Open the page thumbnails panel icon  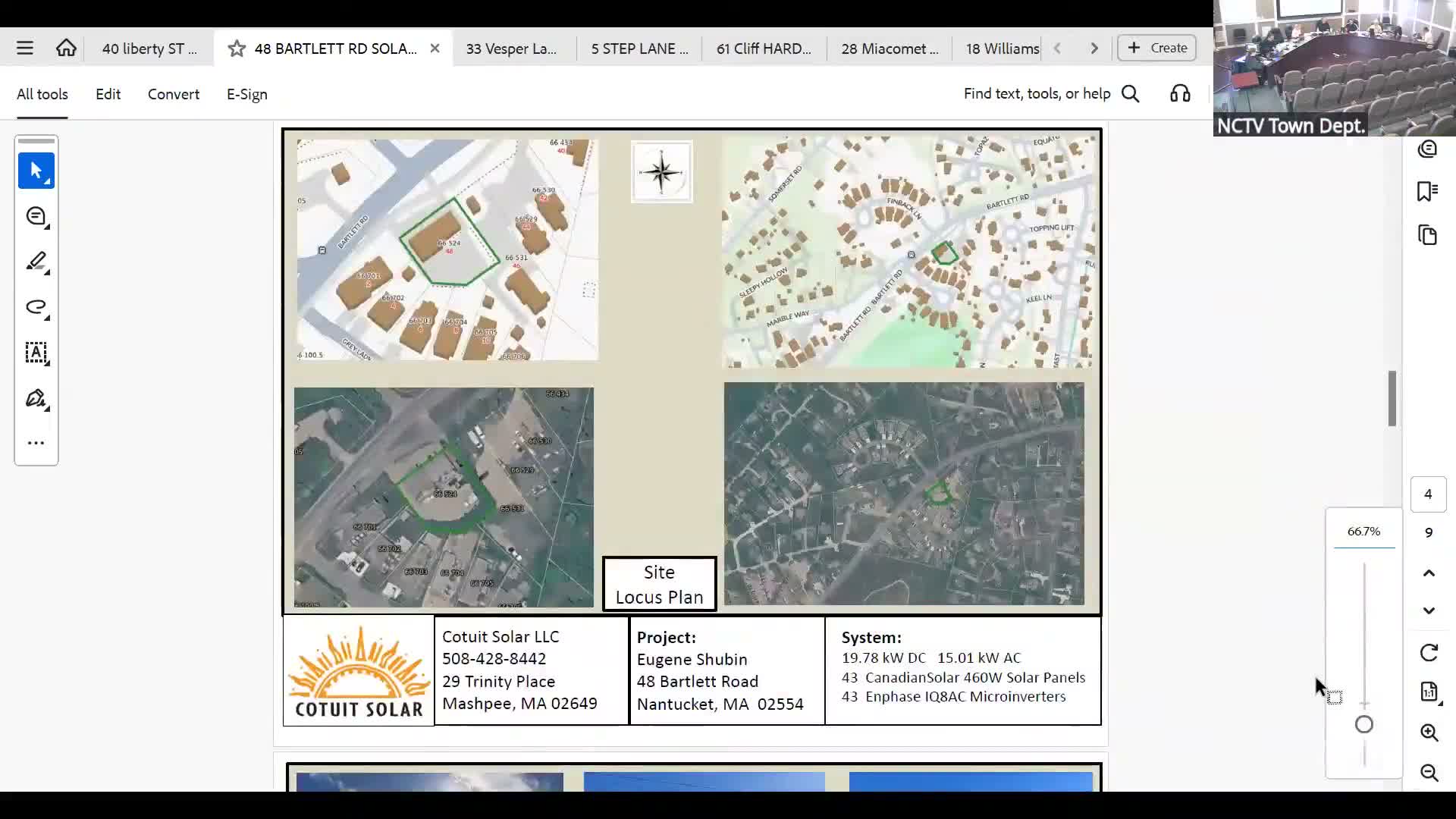click(1428, 235)
